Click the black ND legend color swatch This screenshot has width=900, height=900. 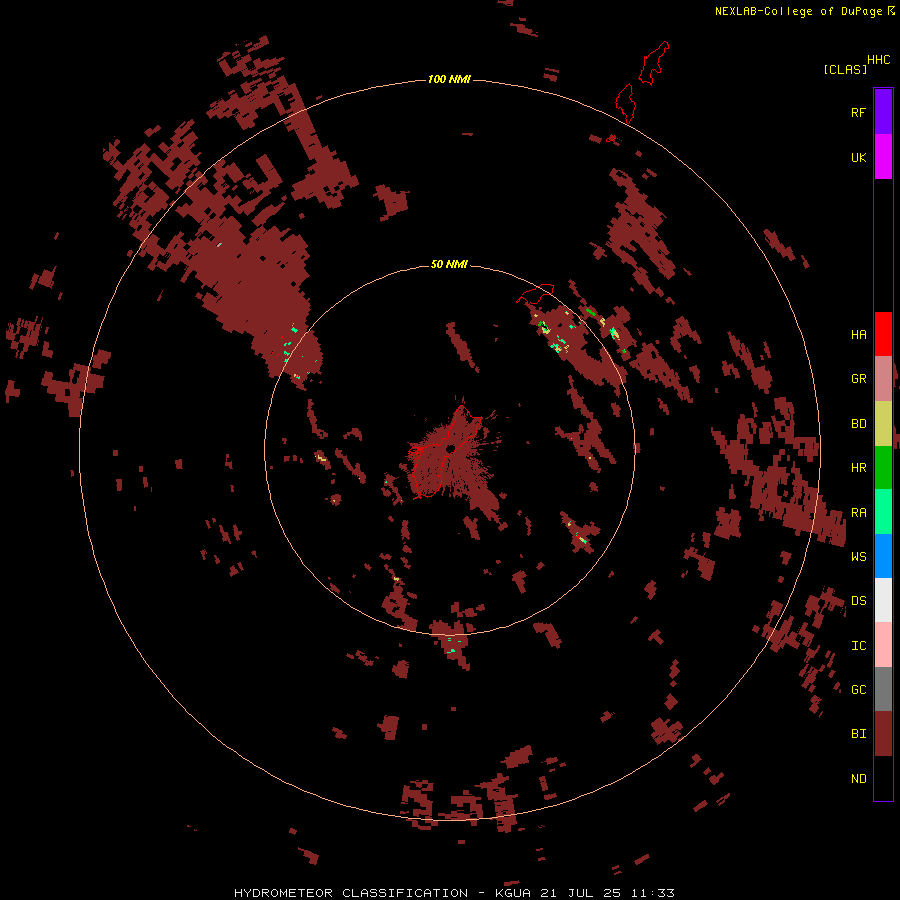[883, 778]
